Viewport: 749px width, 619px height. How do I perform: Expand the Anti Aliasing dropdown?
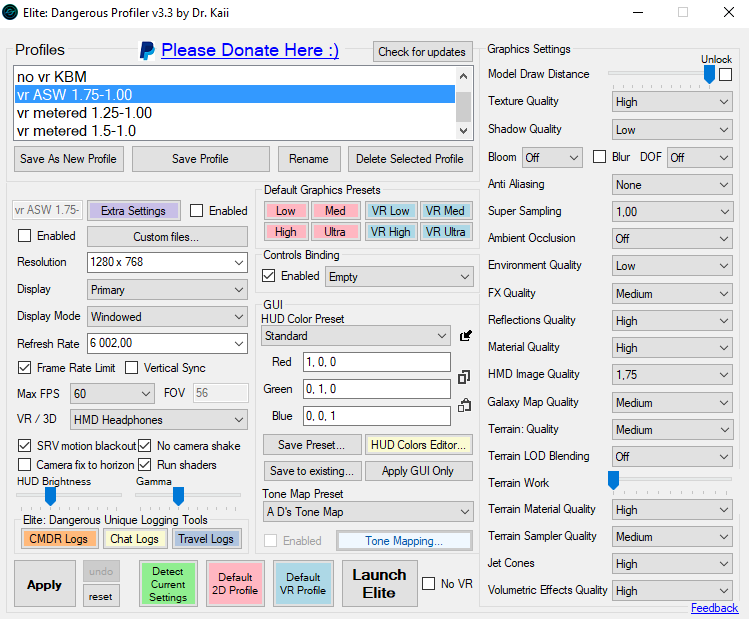[672, 185]
